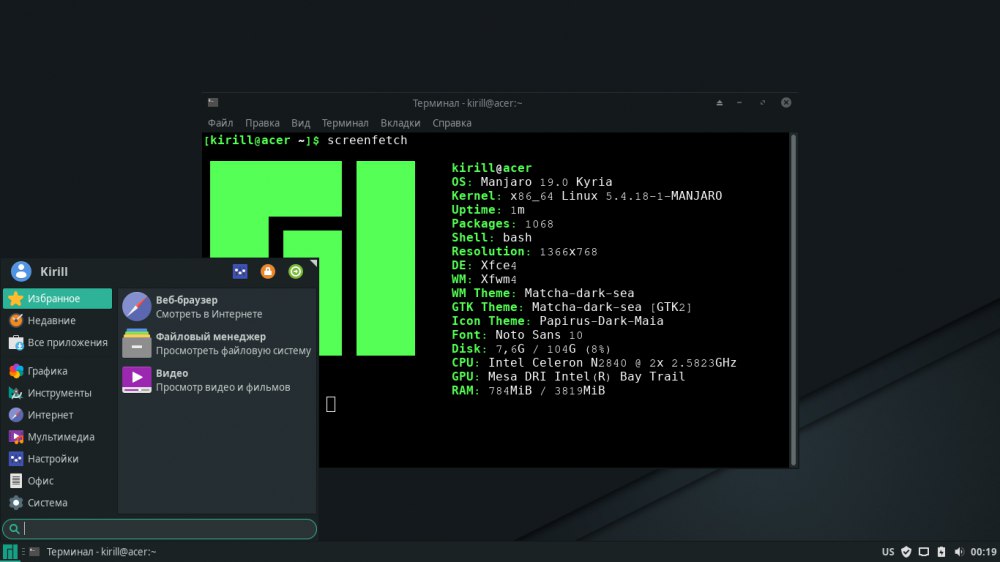Viewport: 1000px width, 562px height.
Task: Click the US keyboard layout indicator
Action: [x=888, y=552]
